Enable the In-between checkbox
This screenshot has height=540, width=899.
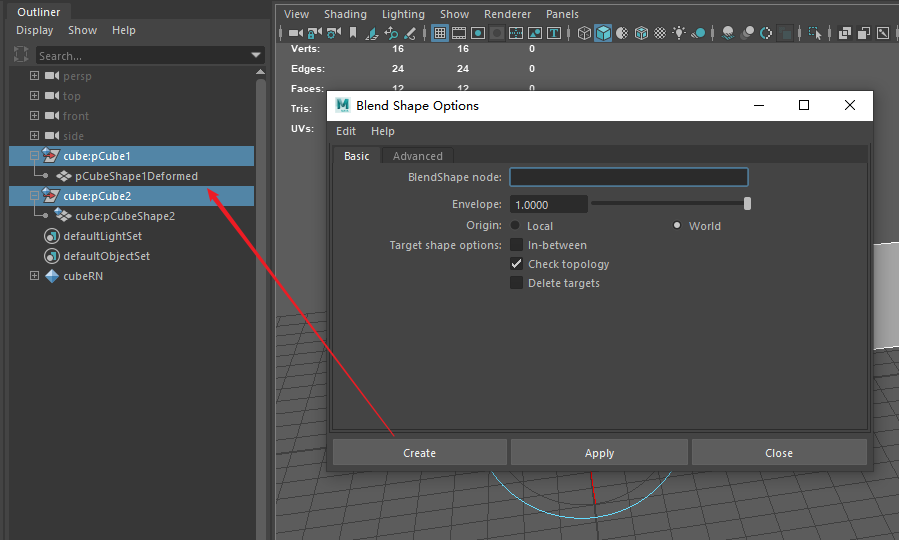(517, 245)
